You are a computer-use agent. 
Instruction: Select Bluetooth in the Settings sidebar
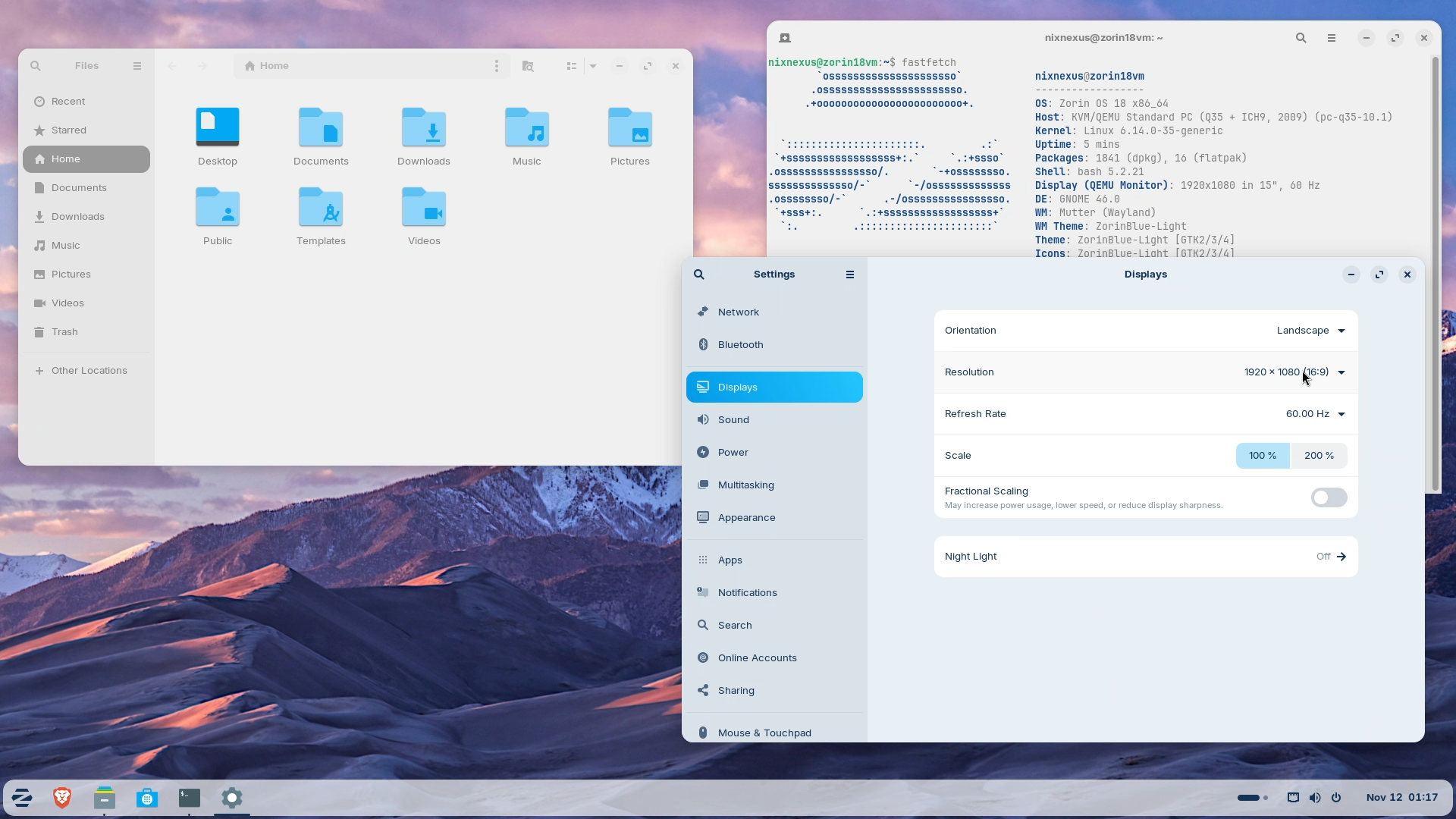point(739,344)
